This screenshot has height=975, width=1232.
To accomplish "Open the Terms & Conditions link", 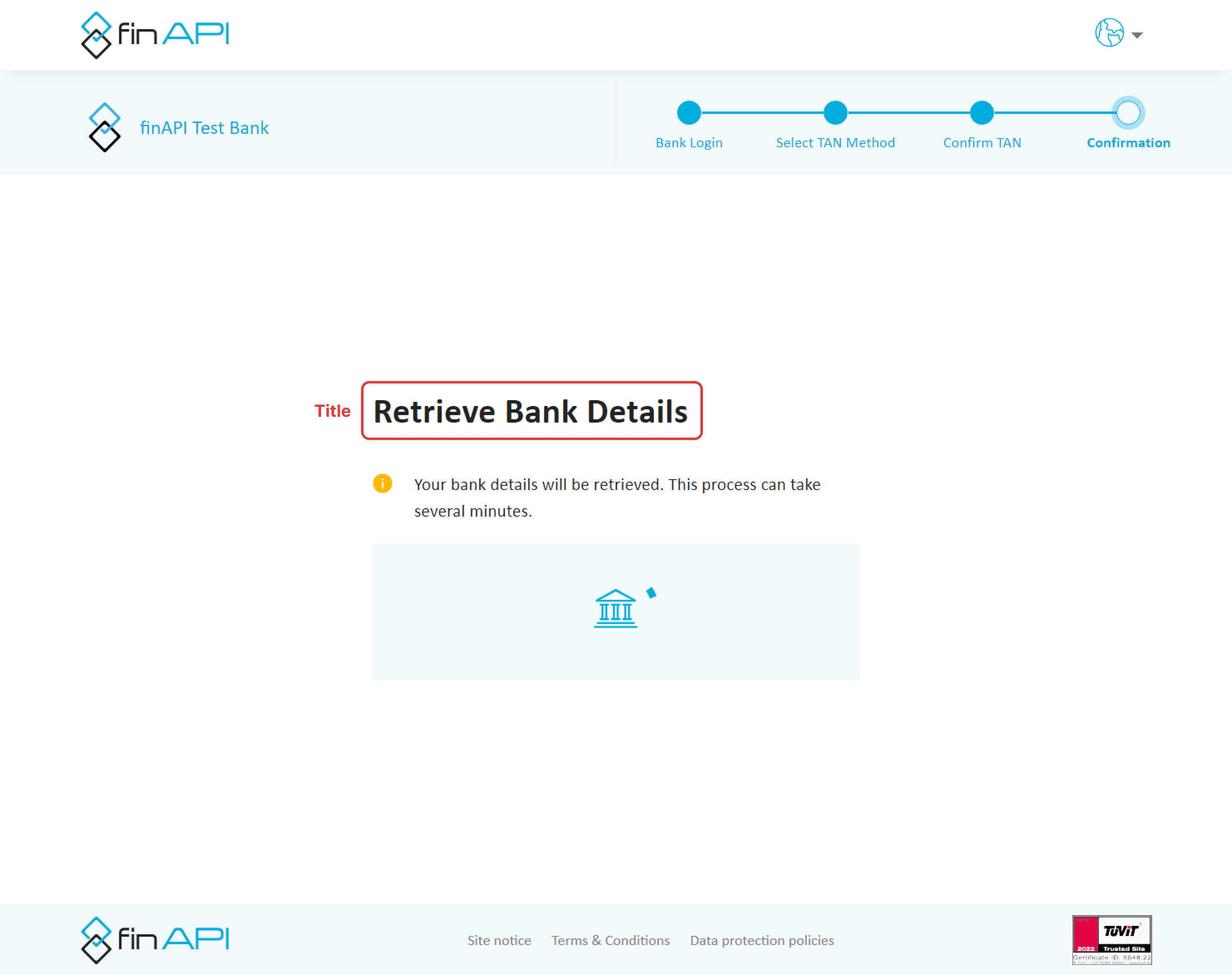I will pyautogui.click(x=610, y=940).
